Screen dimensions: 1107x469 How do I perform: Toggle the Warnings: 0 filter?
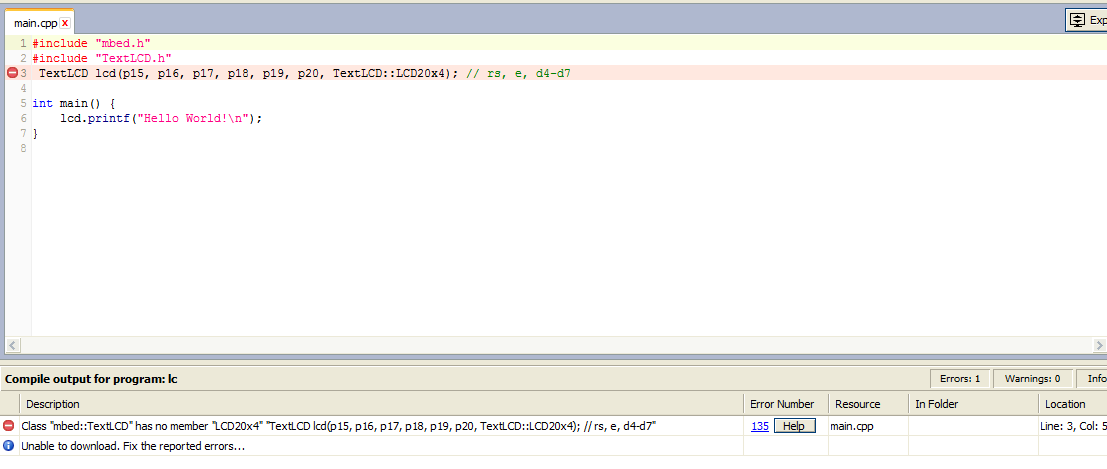pyautogui.click(x=1032, y=379)
